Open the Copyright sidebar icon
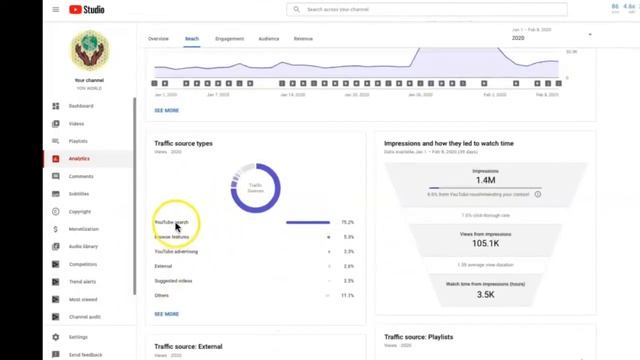Screen dimensions: 640x360 pos(56,211)
